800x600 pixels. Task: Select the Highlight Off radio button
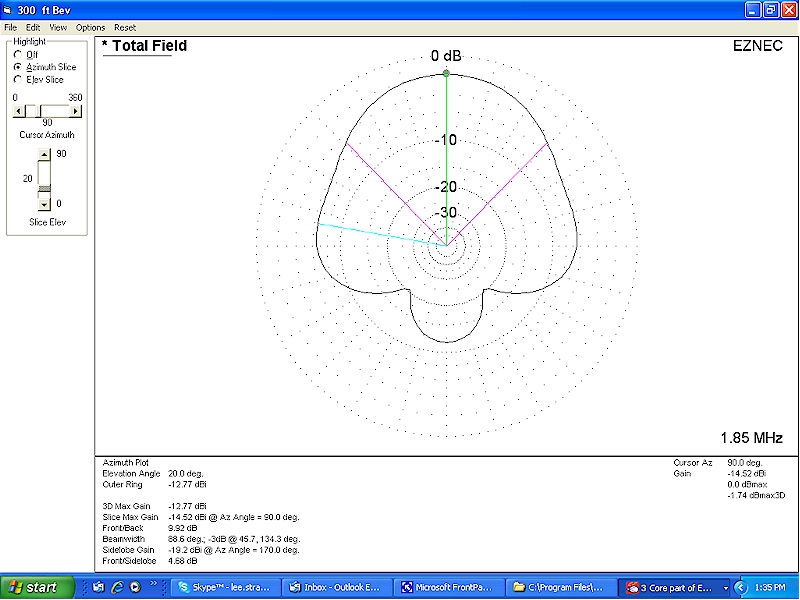tap(17, 54)
